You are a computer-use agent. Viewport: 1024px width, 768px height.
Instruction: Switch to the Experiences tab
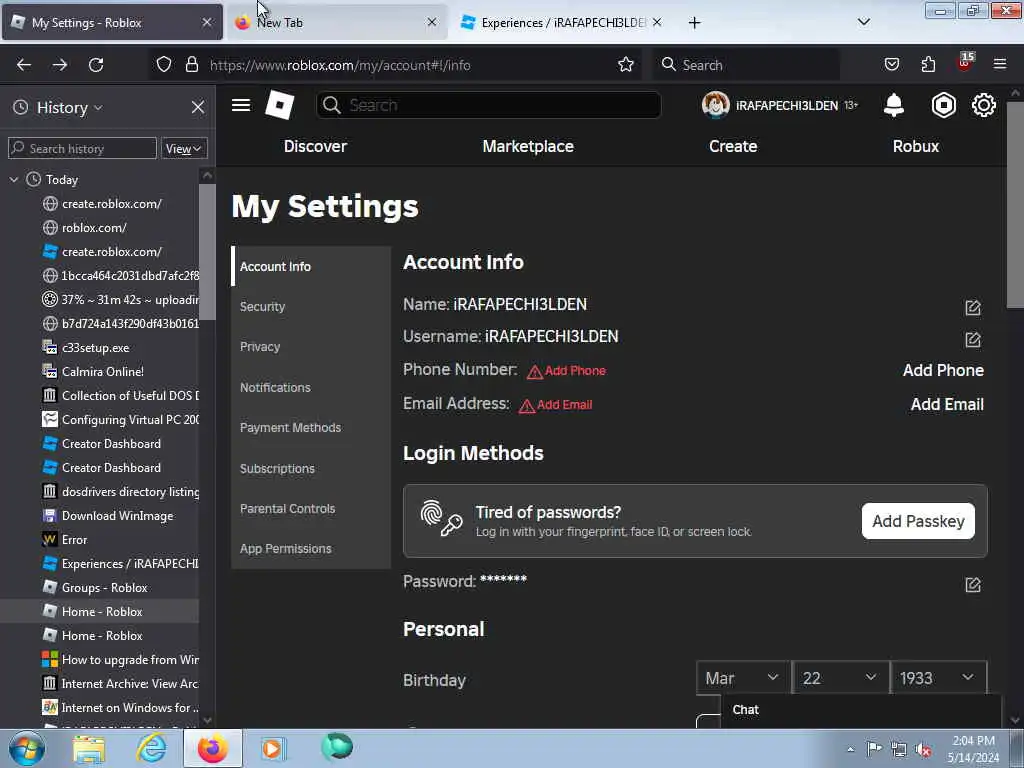[562, 22]
